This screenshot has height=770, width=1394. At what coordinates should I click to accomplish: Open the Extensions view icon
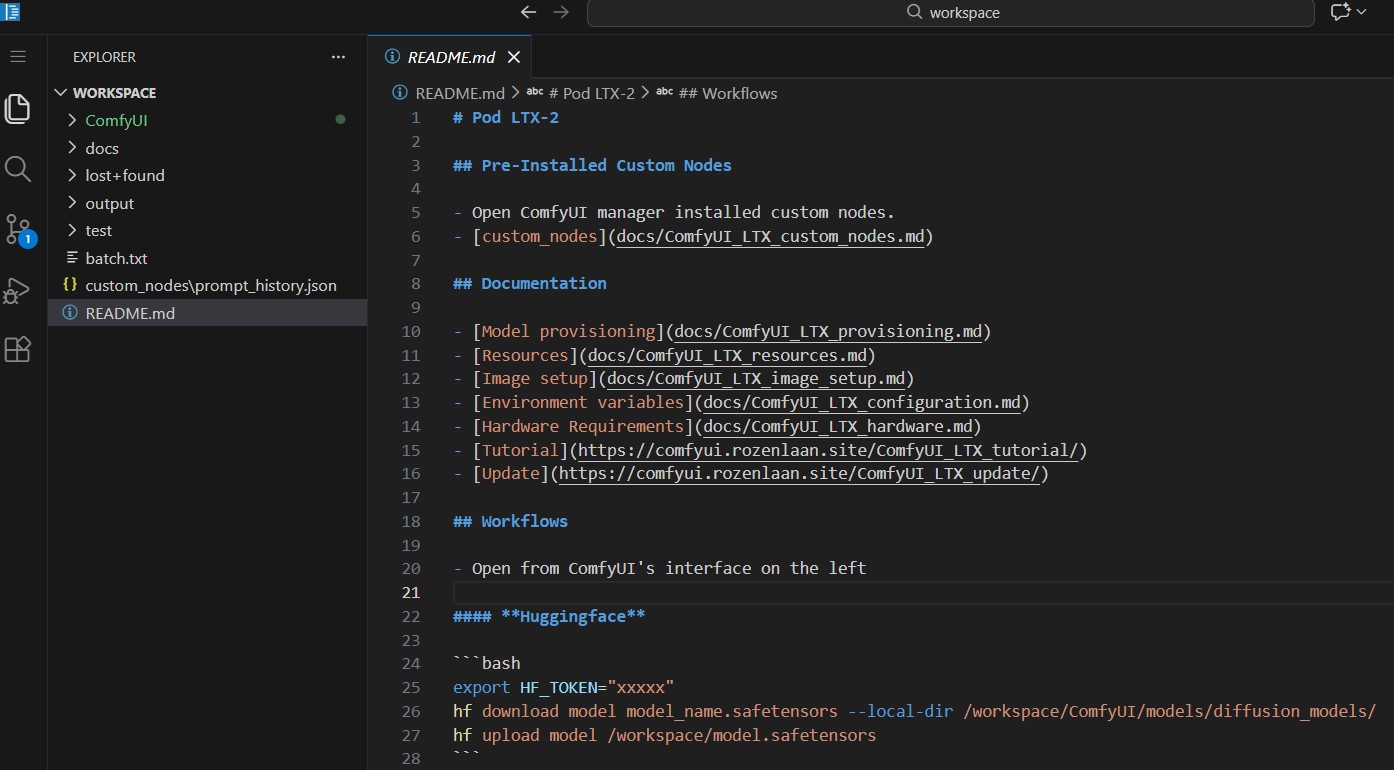pyautogui.click(x=17, y=349)
